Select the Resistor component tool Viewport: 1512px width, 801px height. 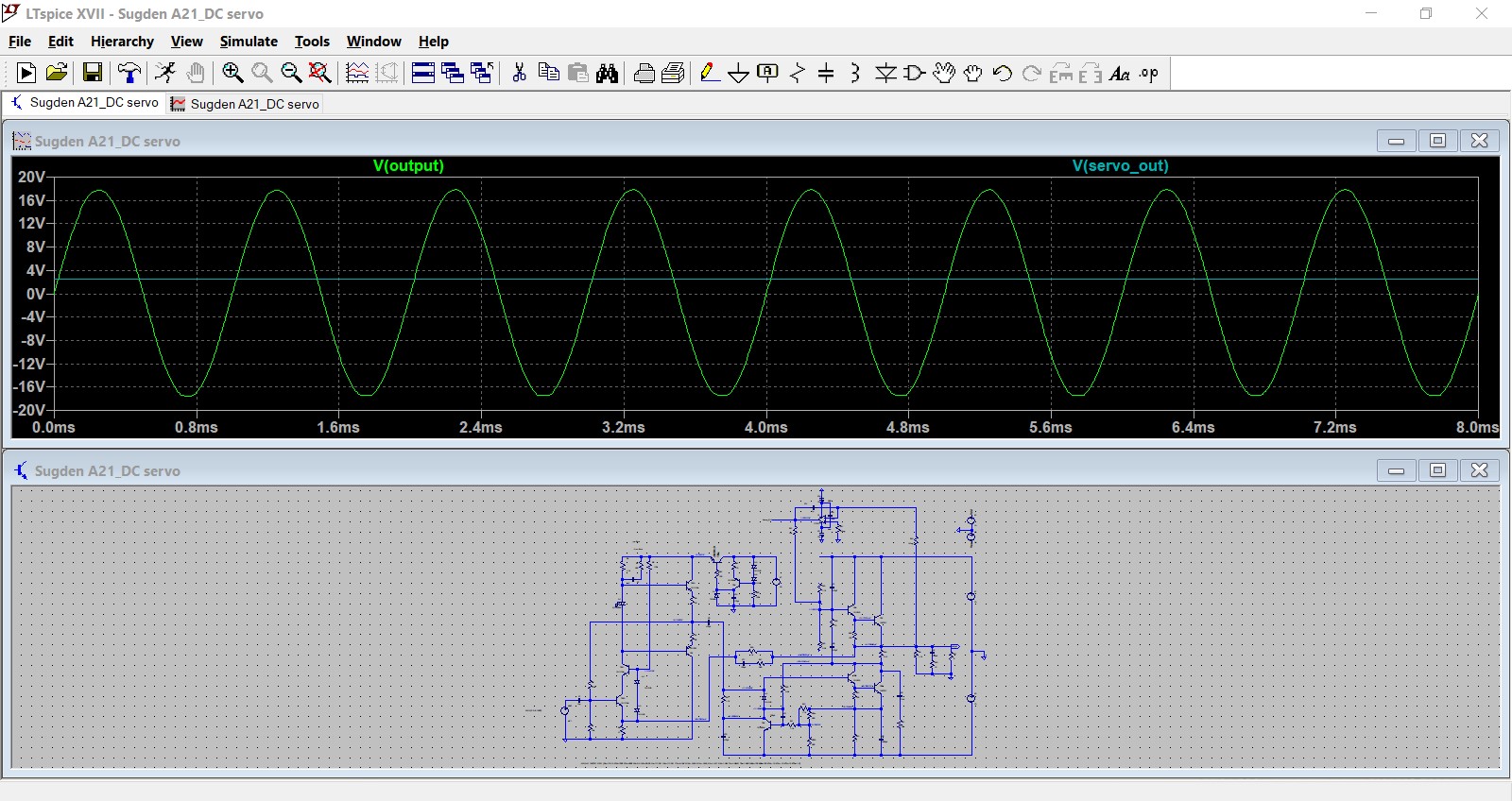[798, 73]
